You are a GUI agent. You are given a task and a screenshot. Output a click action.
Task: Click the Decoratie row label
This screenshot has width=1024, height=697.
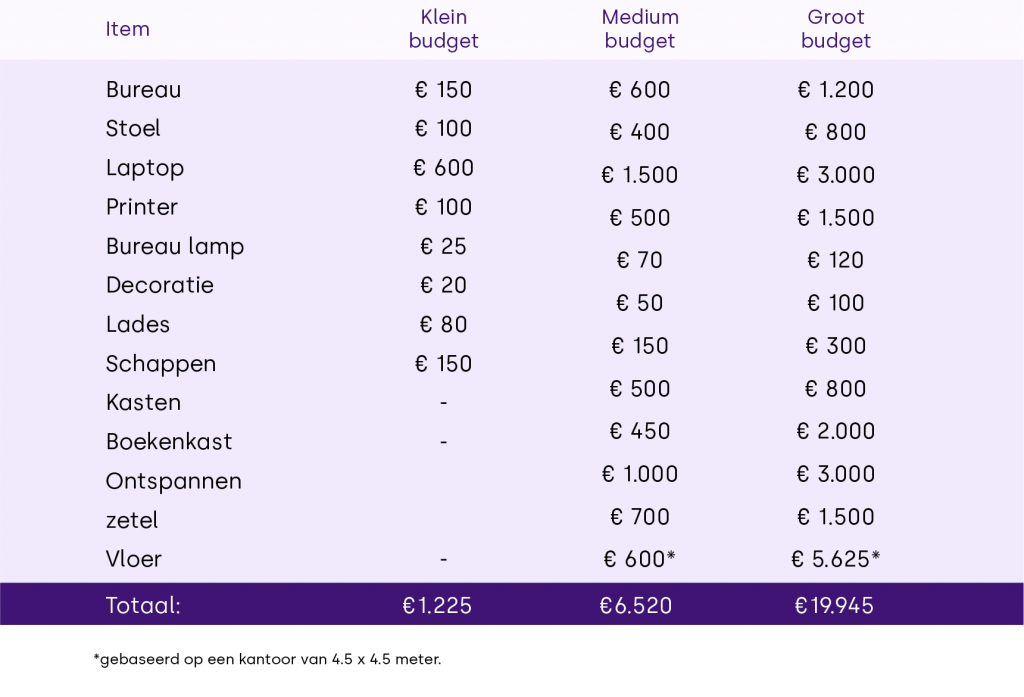pyautogui.click(x=160, y=285)
